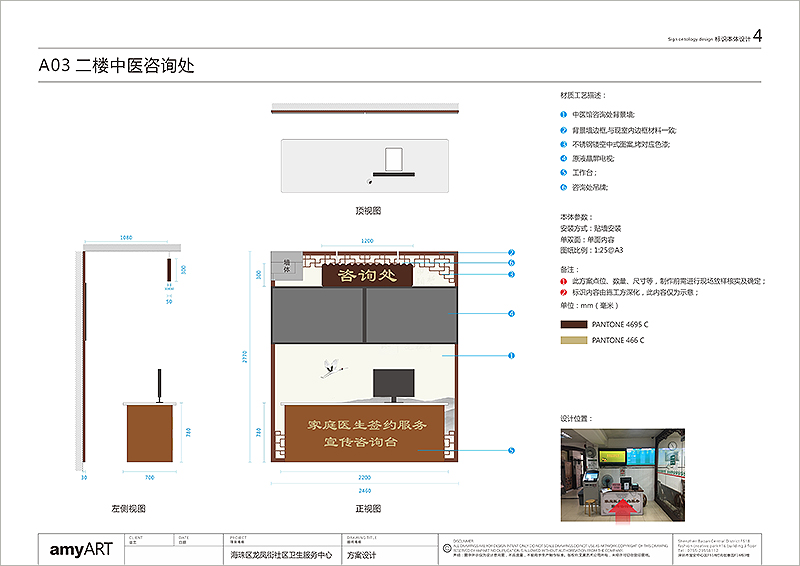The height and width of the screenshot is (566, 800).
Task: Click the 2770 vertical height dimension
Action: pos(244,357)
